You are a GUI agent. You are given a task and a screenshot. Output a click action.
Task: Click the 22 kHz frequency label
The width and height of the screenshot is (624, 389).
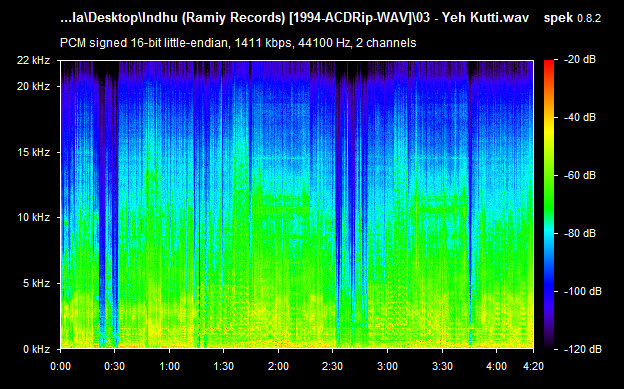click(x=33, y=61)
